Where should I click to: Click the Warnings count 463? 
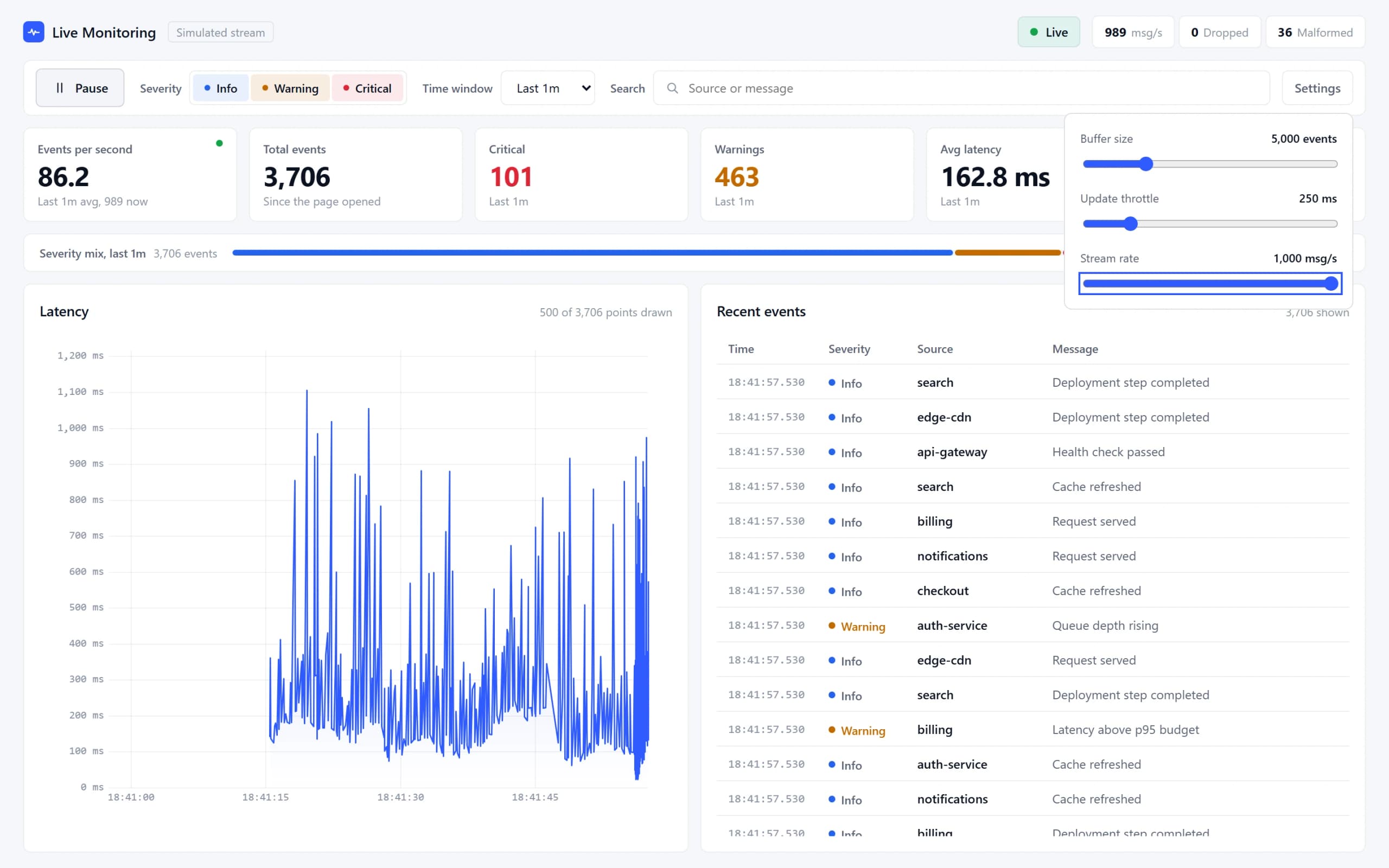737,177
